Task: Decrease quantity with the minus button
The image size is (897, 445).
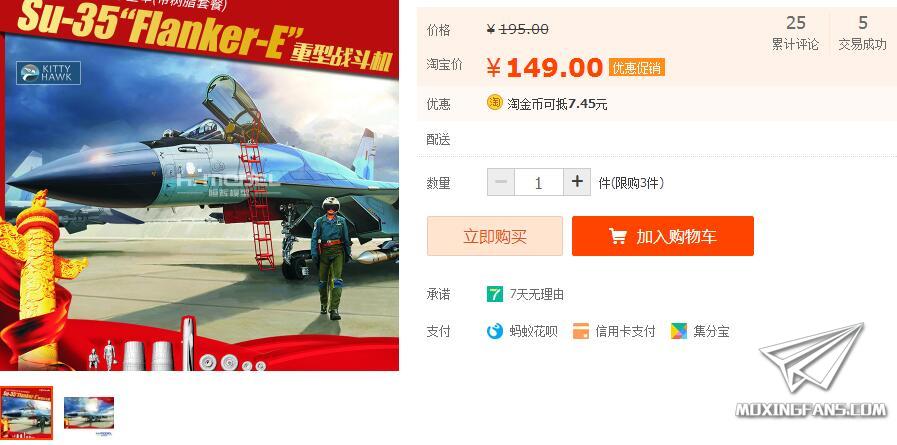Action: click(501, 182)
